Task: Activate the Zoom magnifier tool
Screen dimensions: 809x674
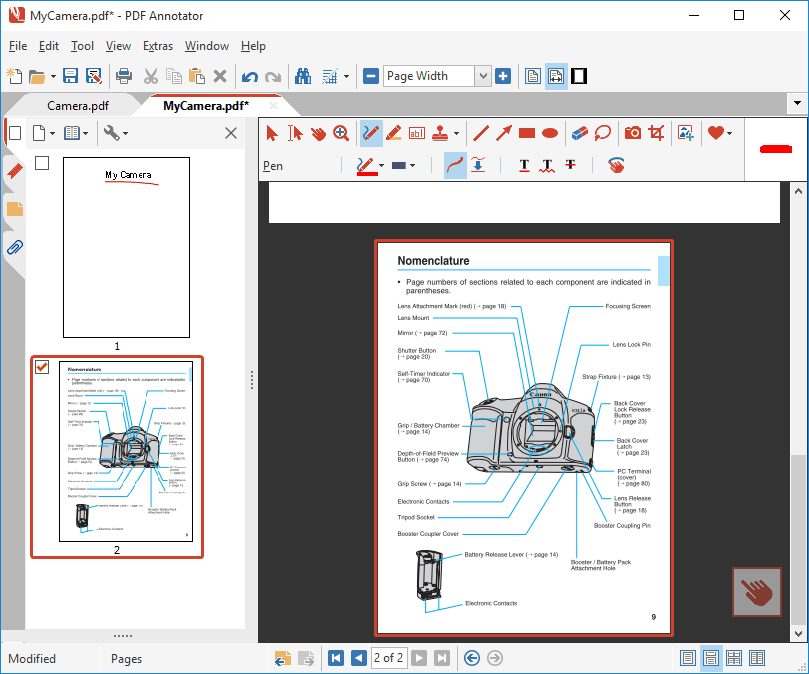Action: pos(341,133)
